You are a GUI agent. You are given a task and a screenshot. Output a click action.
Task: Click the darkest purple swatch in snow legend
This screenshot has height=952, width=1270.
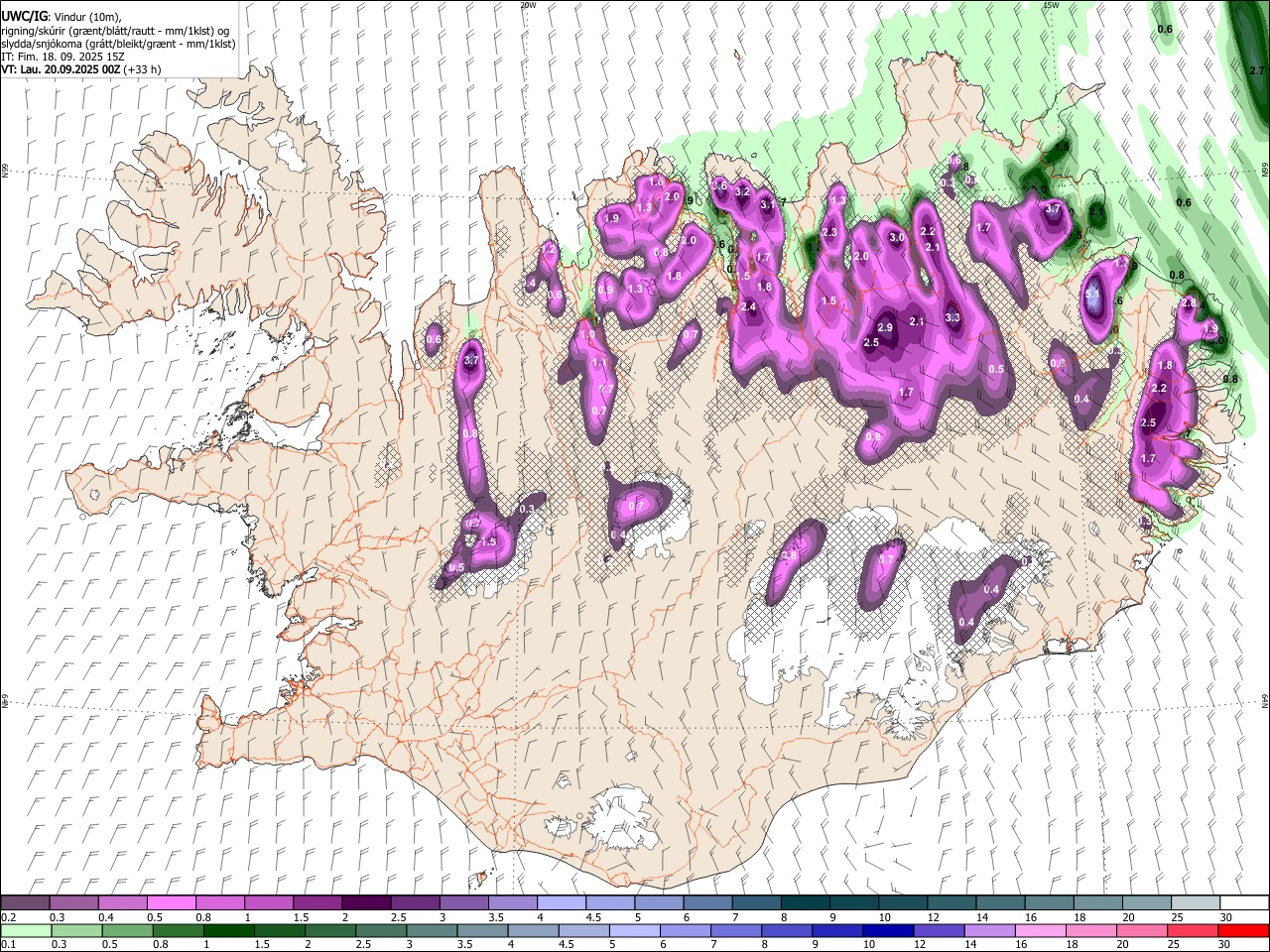[366, 902]
